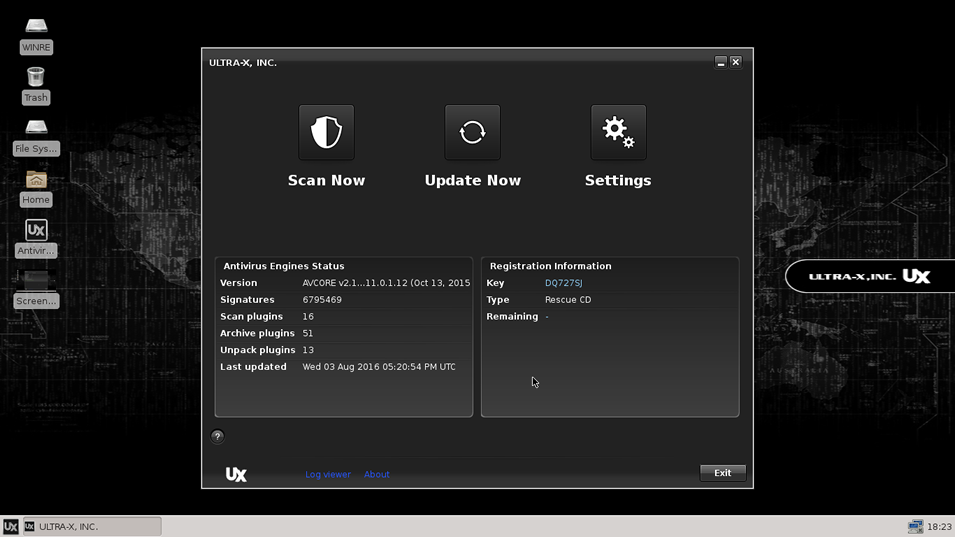Open the Home folder desktop icon
Image resolution: width=955 pixels, height=537 pixels.
tap(36, 180)
